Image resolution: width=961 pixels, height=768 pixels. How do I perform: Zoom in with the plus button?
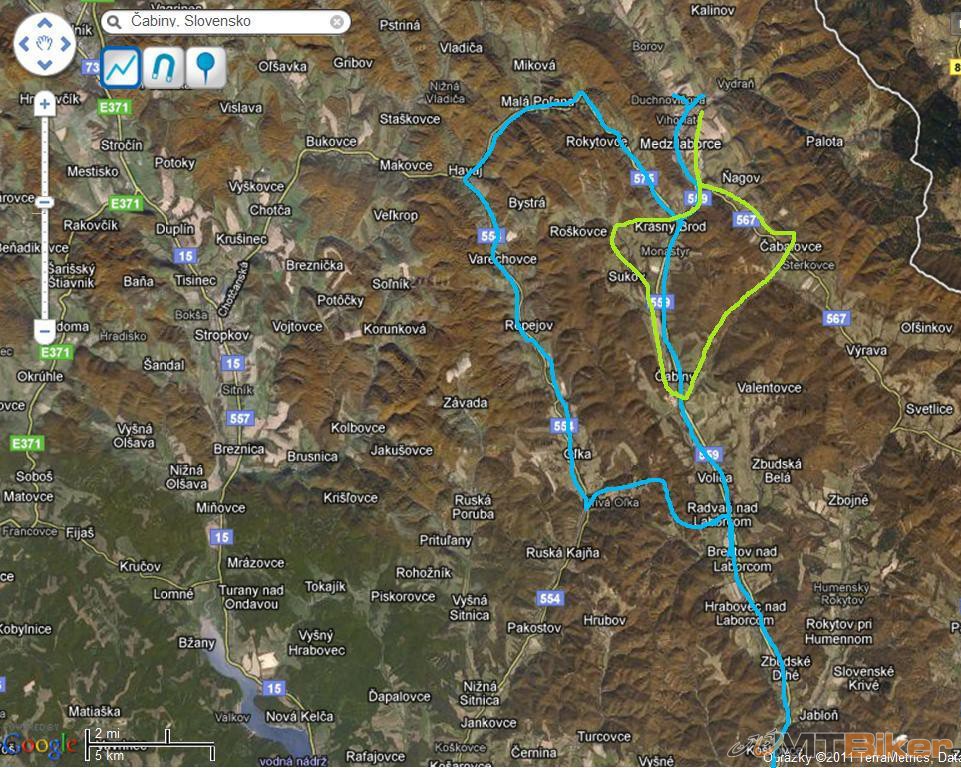pyautogui.click(x=44, y=105)
